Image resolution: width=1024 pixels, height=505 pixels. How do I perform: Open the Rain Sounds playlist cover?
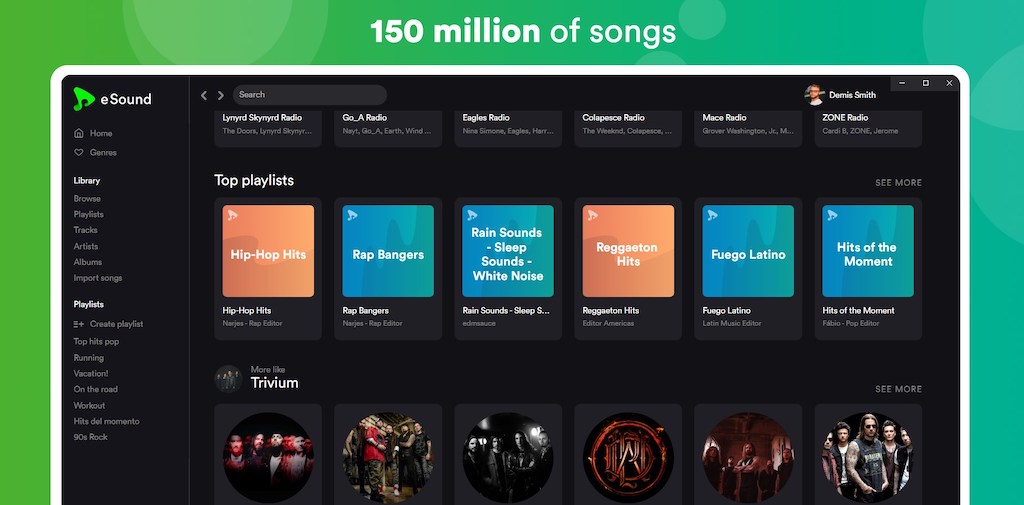[508, 252]
